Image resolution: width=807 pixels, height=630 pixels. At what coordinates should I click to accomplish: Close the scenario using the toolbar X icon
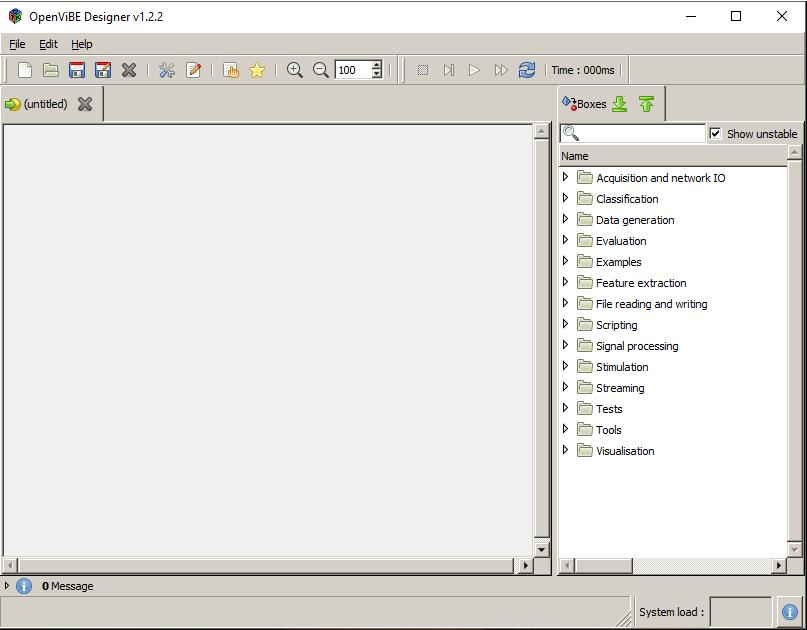(129, 70)
